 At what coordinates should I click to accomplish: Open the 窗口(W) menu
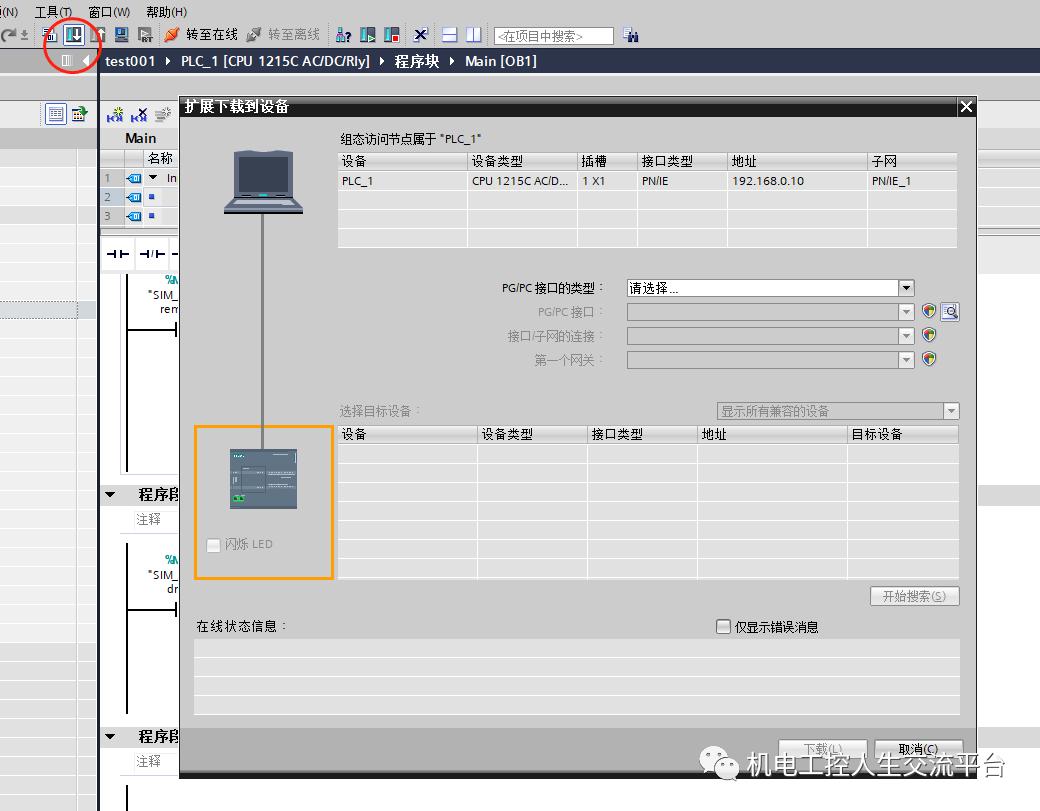coord(108,11)
